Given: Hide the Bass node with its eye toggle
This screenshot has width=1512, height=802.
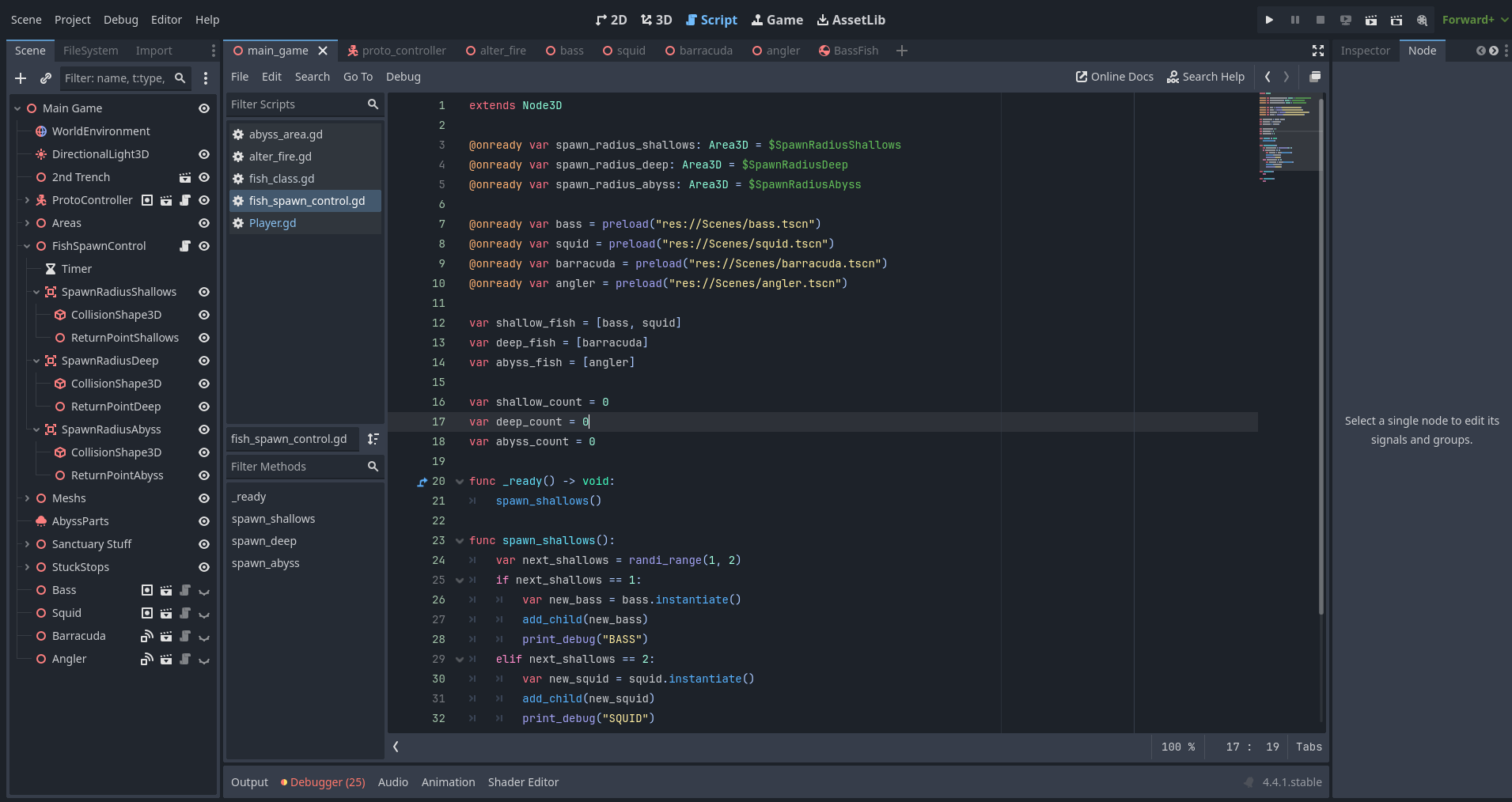Looking at the screenshot, I should coord(203,590).
